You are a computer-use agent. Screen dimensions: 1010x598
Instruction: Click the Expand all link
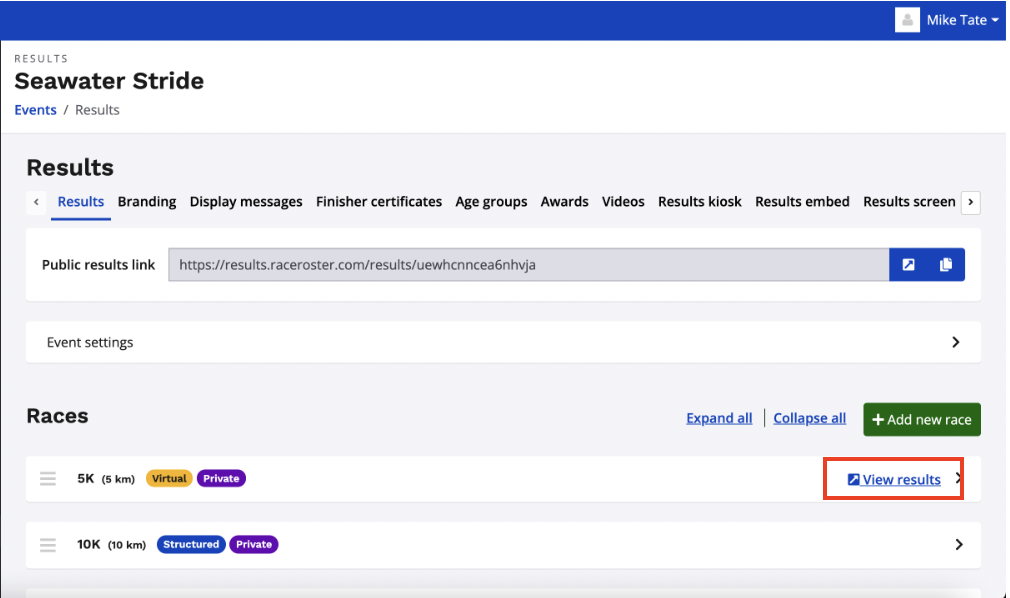[x=719, y=419]
